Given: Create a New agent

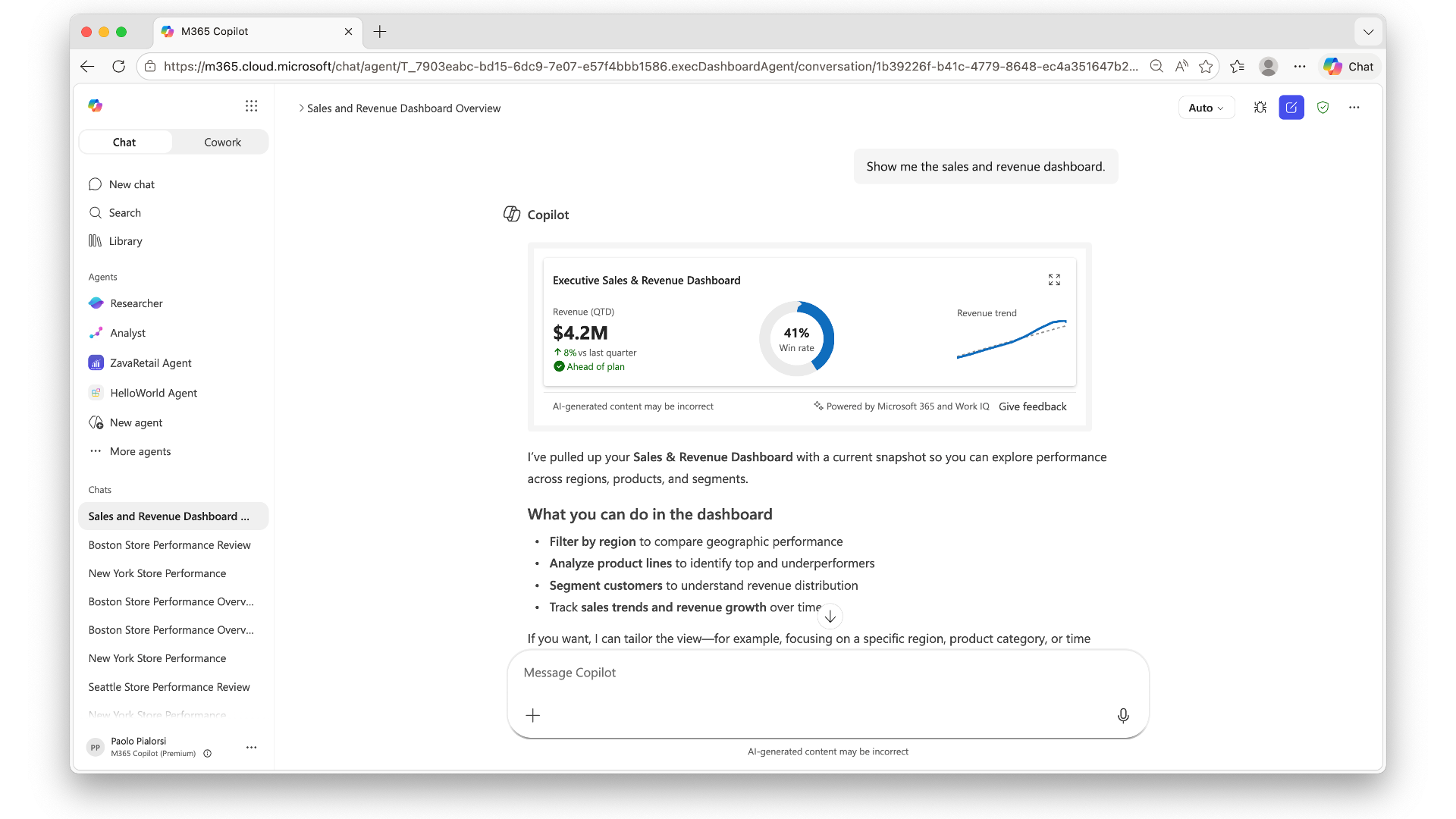Looking at the screenshot, I should [173, 422].
